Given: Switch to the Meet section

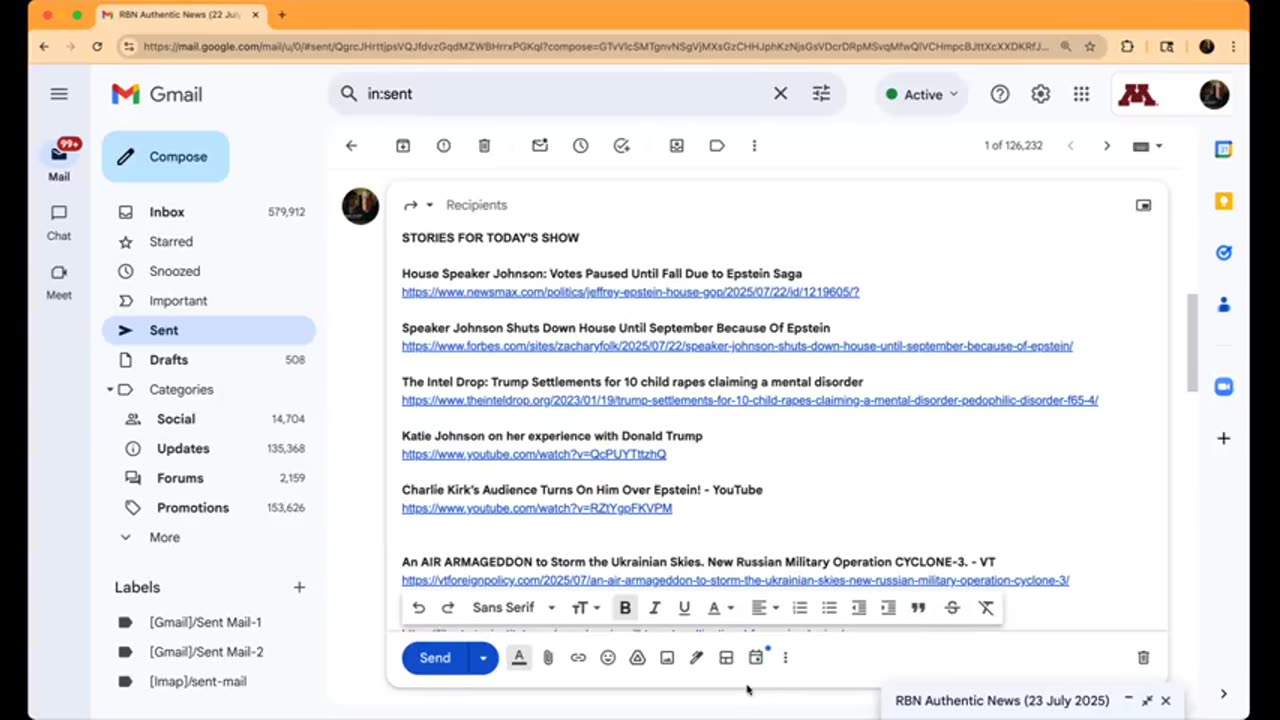Looking at the screenshot, I should click(59, 281).
